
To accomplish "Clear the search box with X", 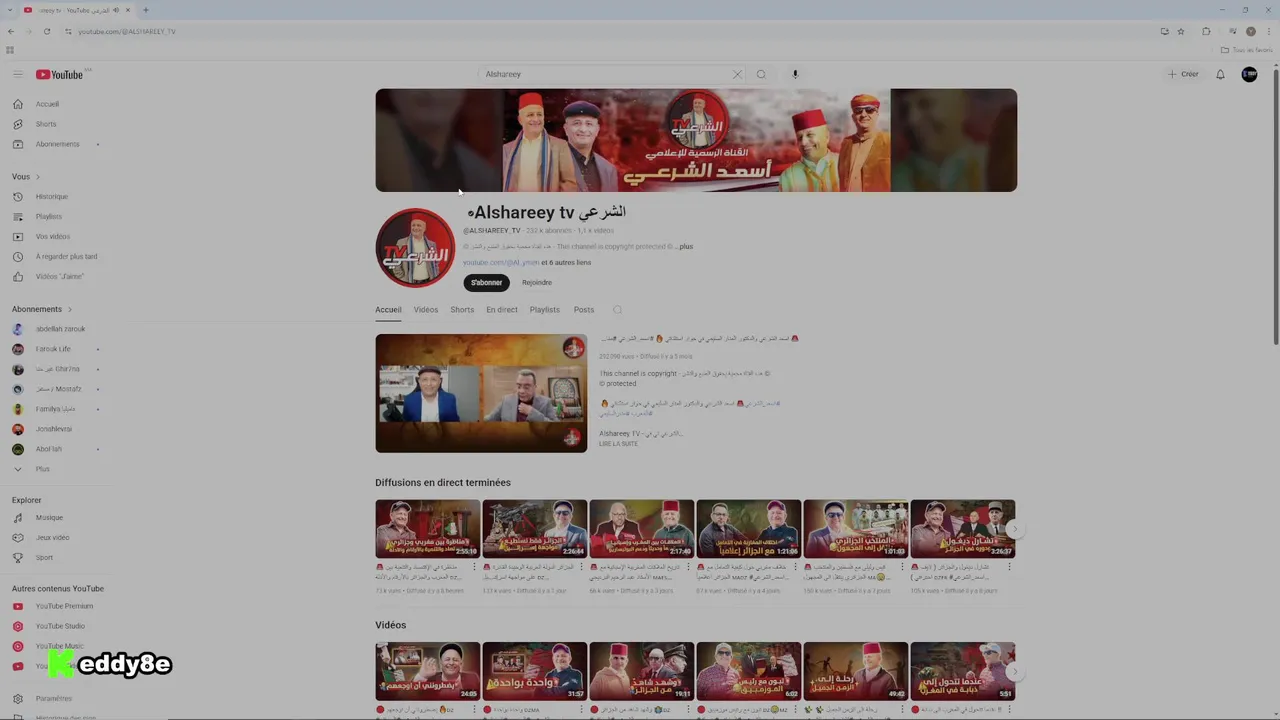I will coord(737,74).
